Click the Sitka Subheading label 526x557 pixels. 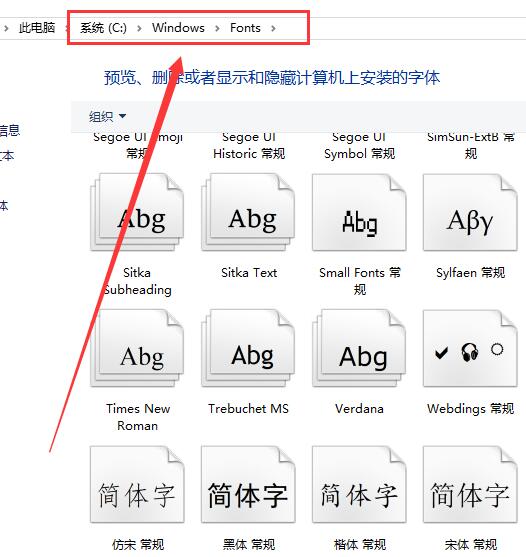click(x=137, y=281)
